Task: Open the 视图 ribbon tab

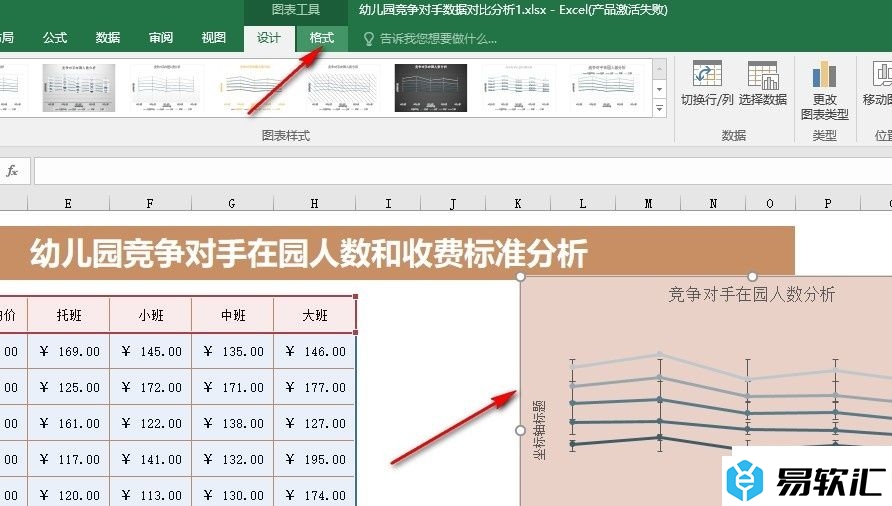Action: (214, 38)
